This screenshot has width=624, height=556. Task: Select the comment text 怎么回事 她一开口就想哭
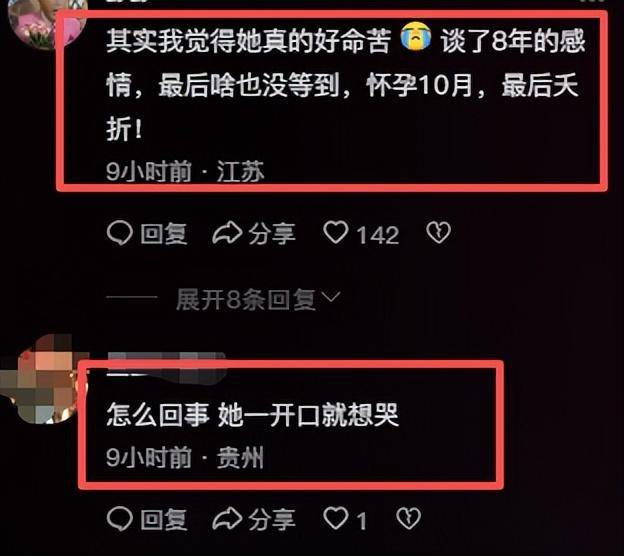pyautogui.click(x=253, y=415)
